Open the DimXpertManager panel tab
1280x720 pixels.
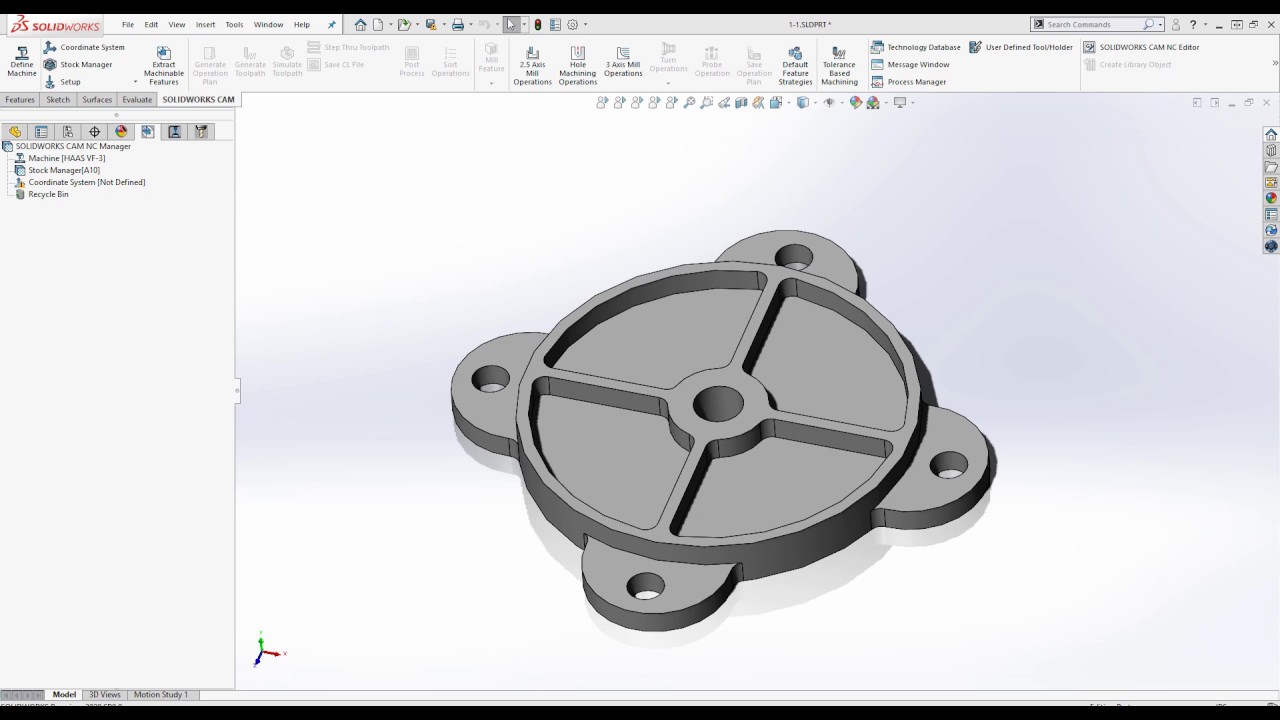coord(95,131)
